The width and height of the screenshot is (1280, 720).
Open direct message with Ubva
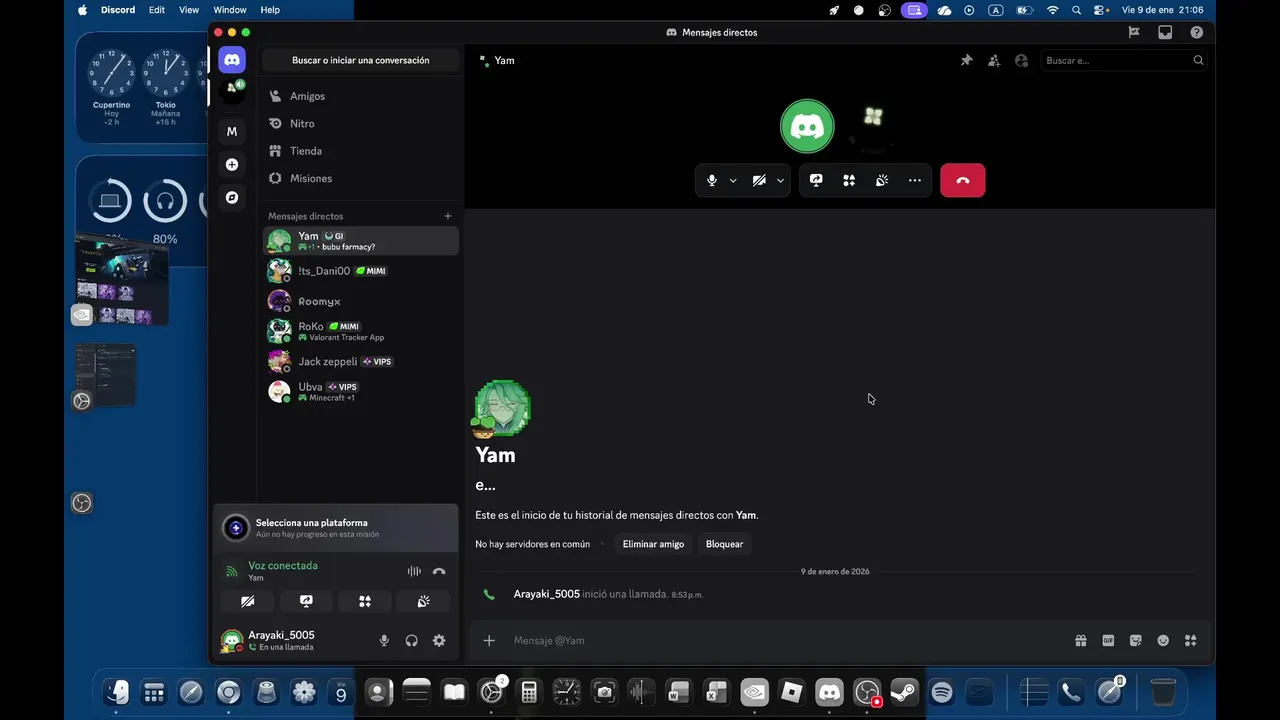click(360, 391)
